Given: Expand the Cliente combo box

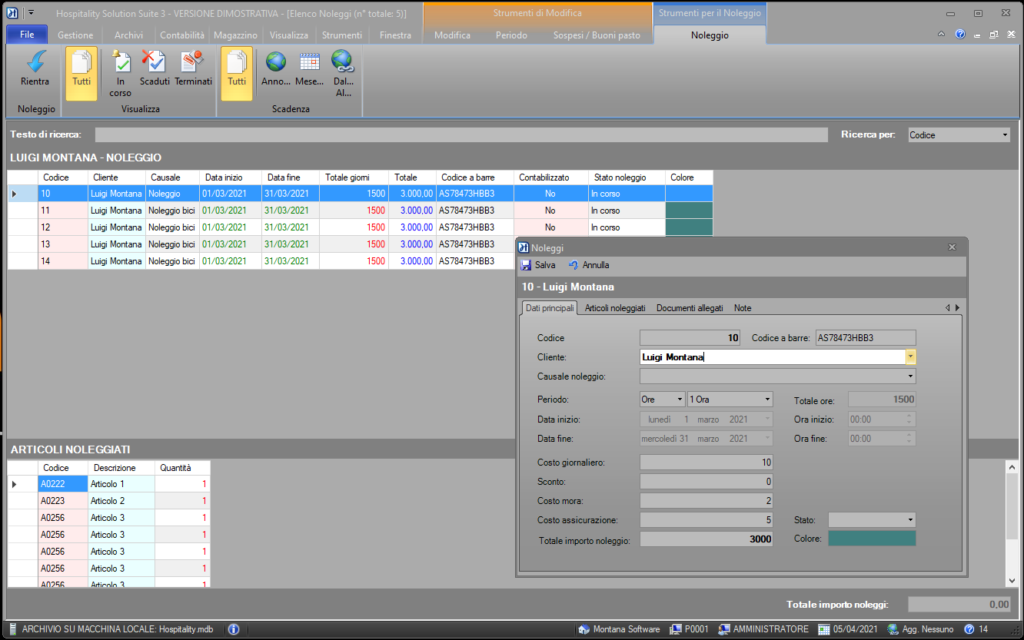Looking at the screenshot, I should point(910,357).
